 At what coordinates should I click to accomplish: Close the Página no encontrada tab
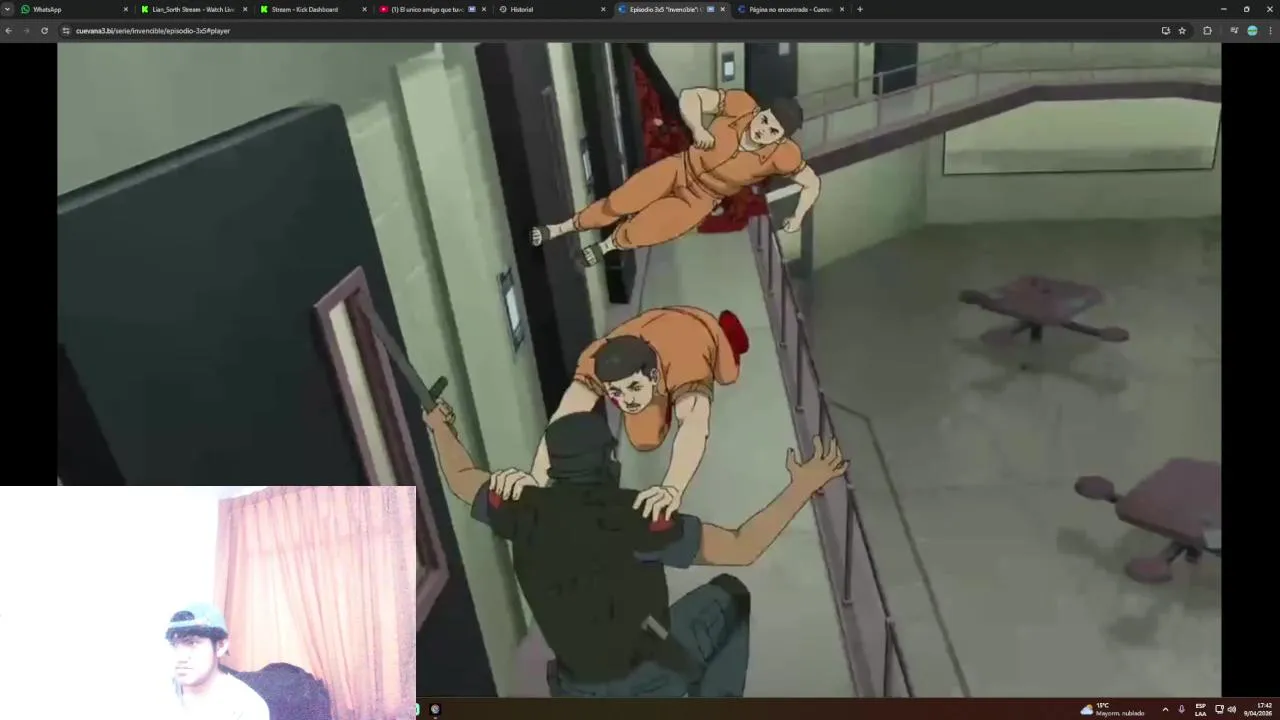(x=842, y=9)
